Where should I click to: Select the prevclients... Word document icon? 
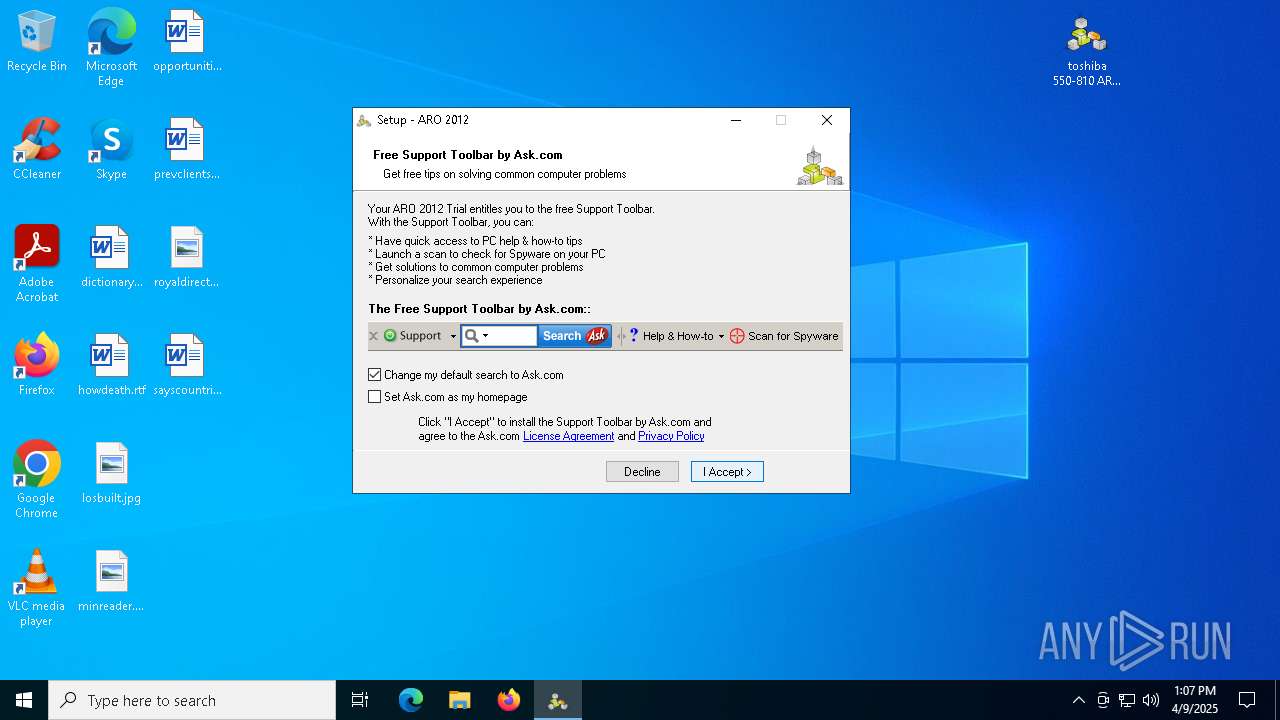(x=186, y=150)
